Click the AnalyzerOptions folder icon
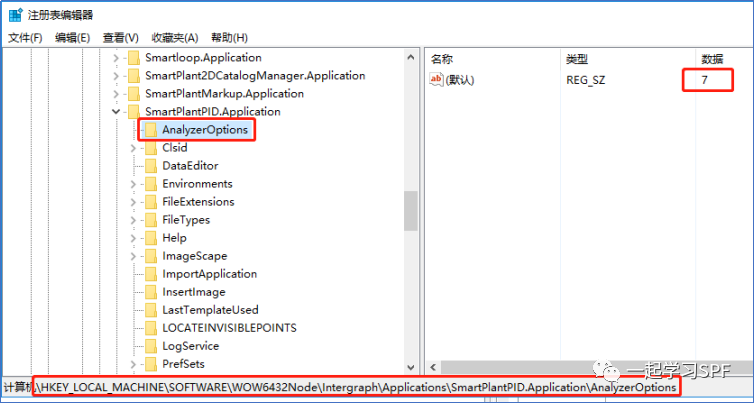The width and height of the screenshot is (755, 404). click(151, 130)
